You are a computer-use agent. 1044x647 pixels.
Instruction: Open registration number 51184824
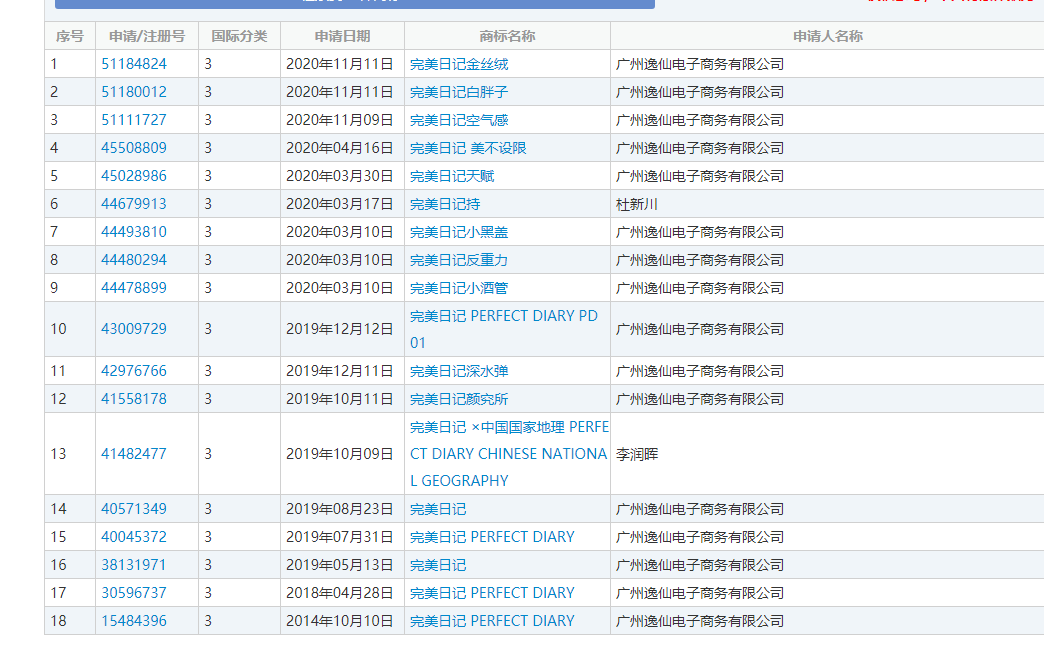(x=134, y=64)
